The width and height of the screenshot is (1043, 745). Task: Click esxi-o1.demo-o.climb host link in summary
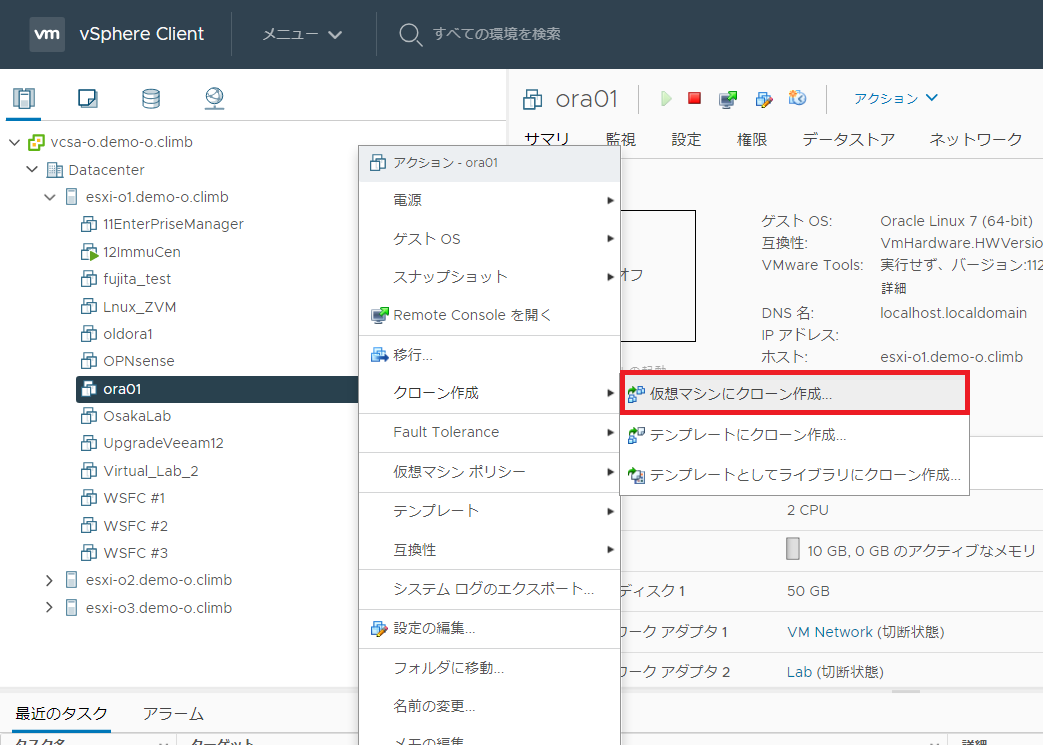[951, 357]
